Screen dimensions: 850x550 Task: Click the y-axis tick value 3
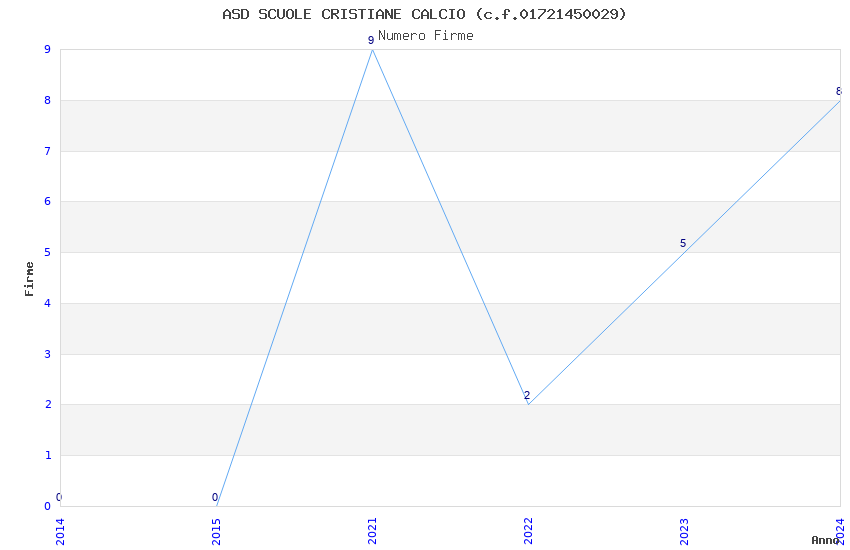point(48,354)
